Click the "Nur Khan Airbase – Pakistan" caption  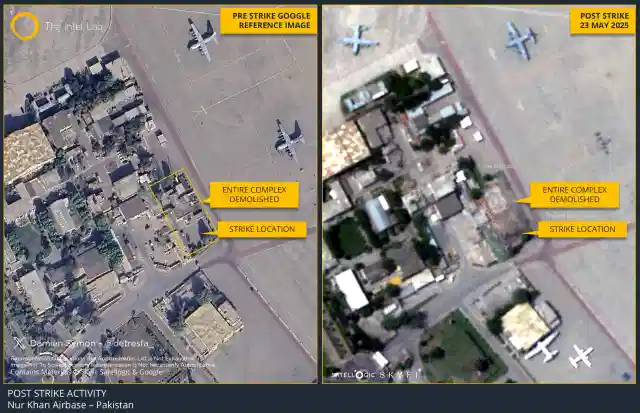click(70, 405)
